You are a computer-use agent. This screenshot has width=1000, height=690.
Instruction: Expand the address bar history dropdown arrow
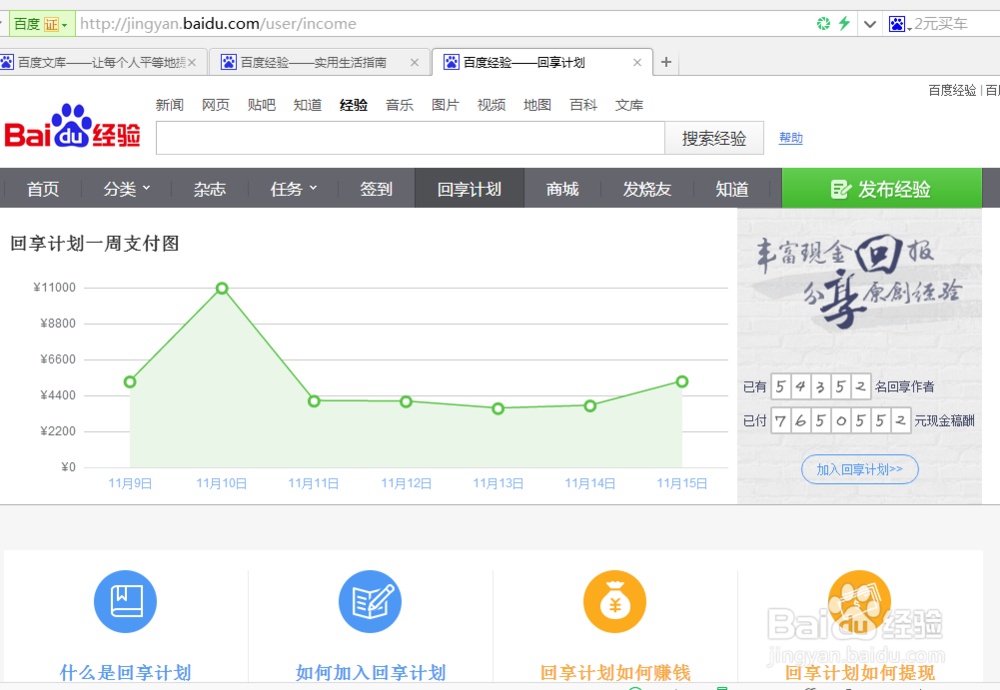pyautogui.click(x=870, y=24)
